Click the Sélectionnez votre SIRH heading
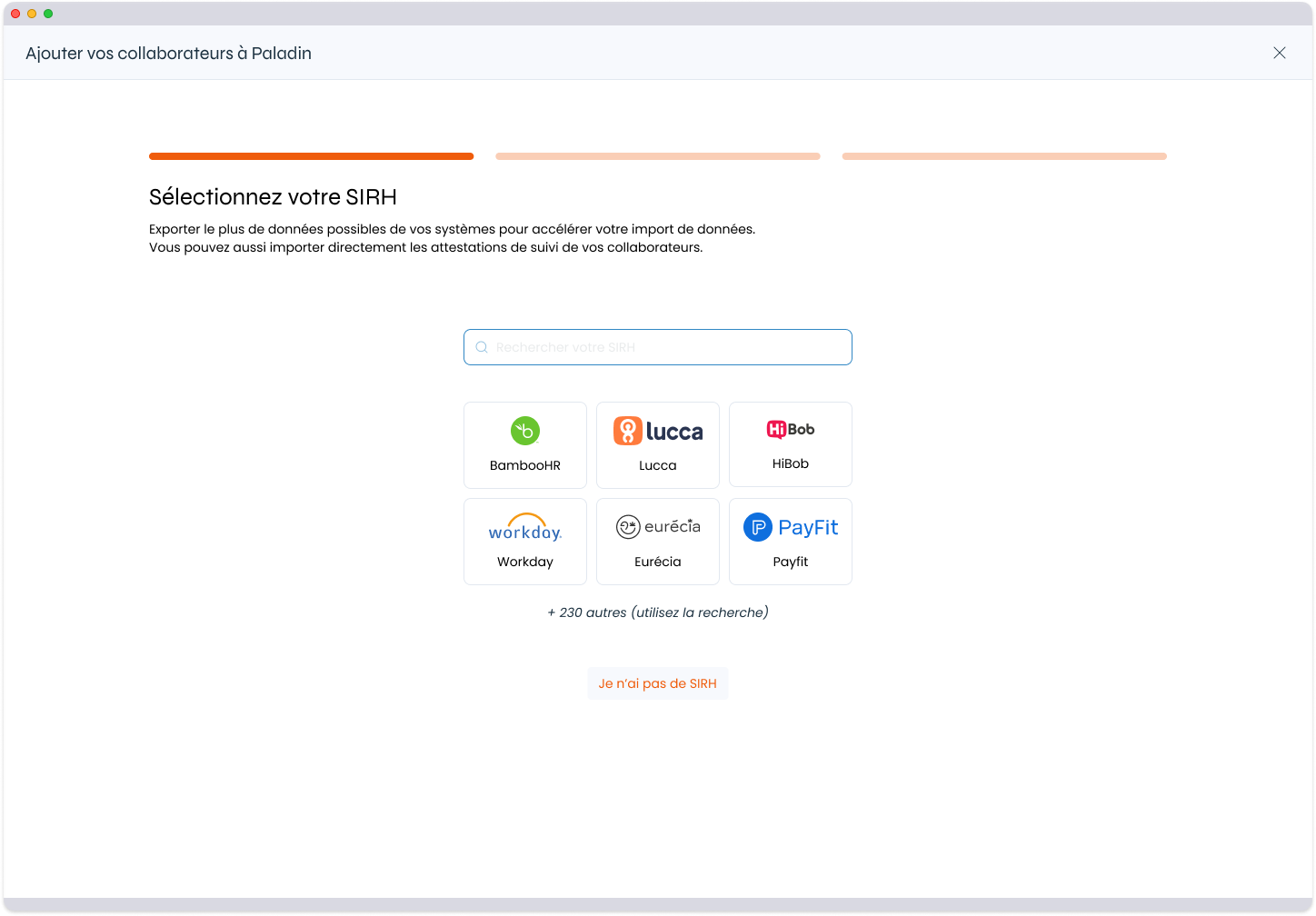Image resolution: width=1316 pixels, height=916 pixels. click(273, 197)
